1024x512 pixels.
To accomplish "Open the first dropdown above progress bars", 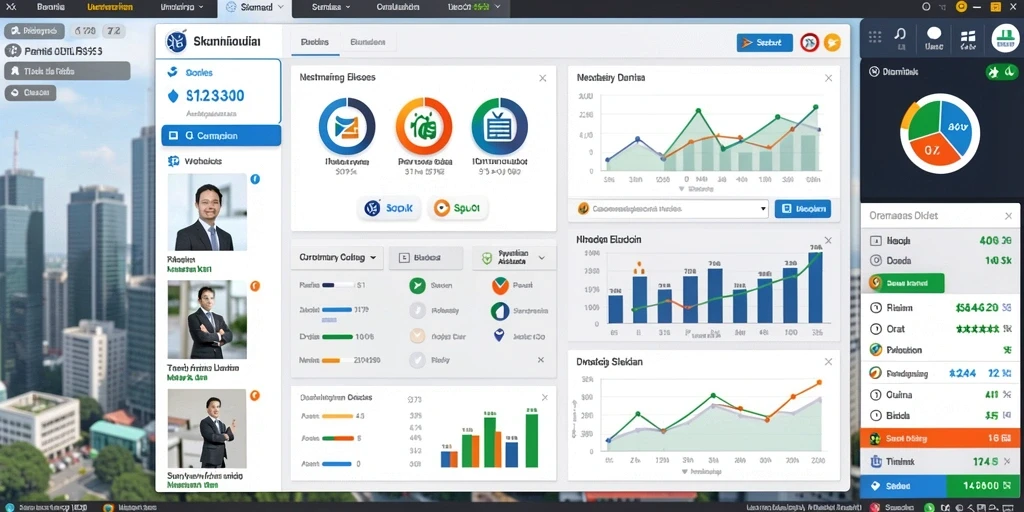I will coord(337,258).
